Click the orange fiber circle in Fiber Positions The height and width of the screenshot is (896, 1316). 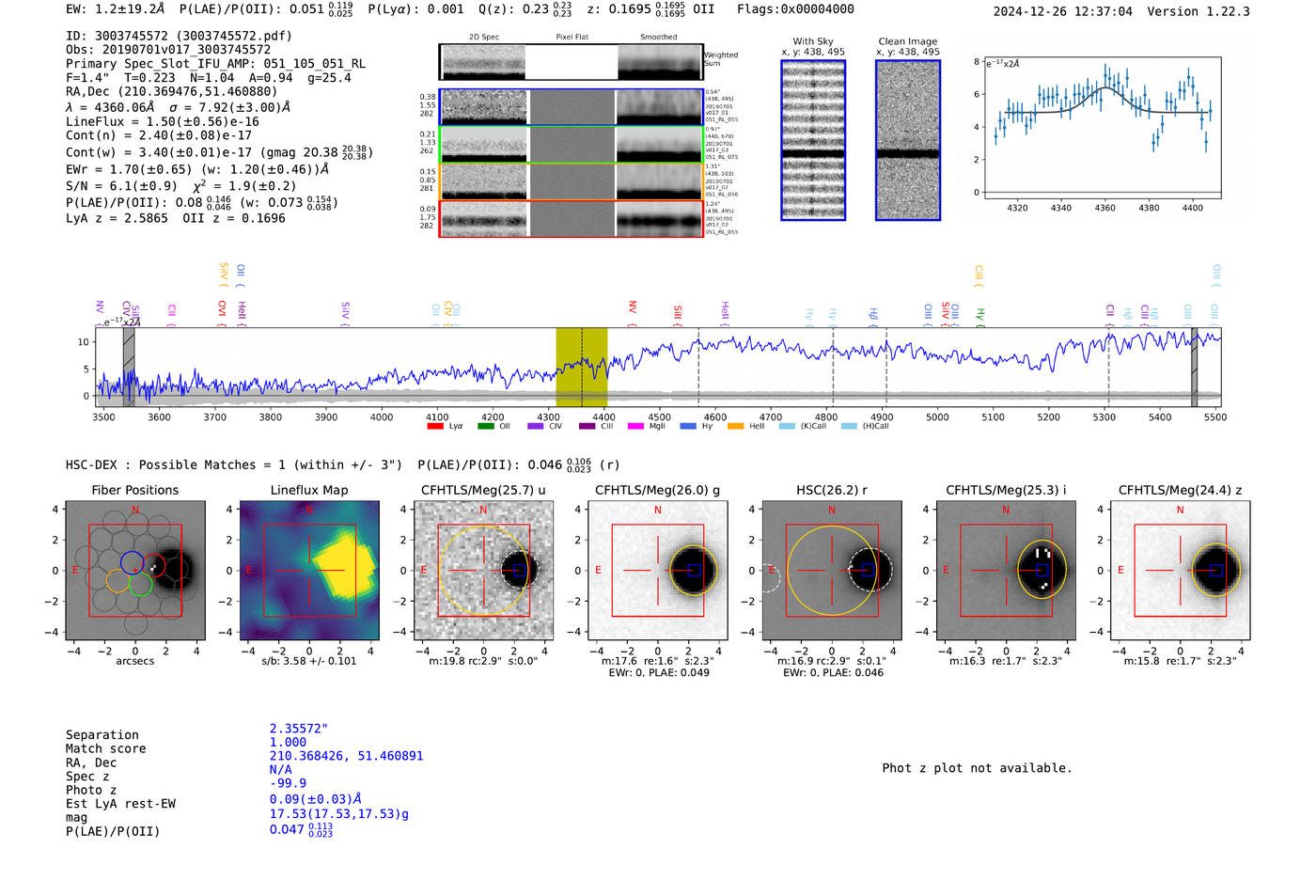coord(117,580)
